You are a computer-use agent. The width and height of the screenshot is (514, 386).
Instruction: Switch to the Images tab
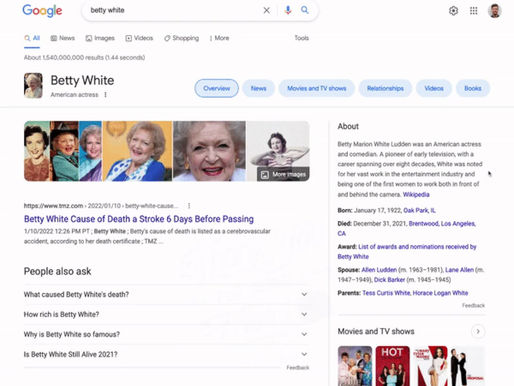coord(100,38)
